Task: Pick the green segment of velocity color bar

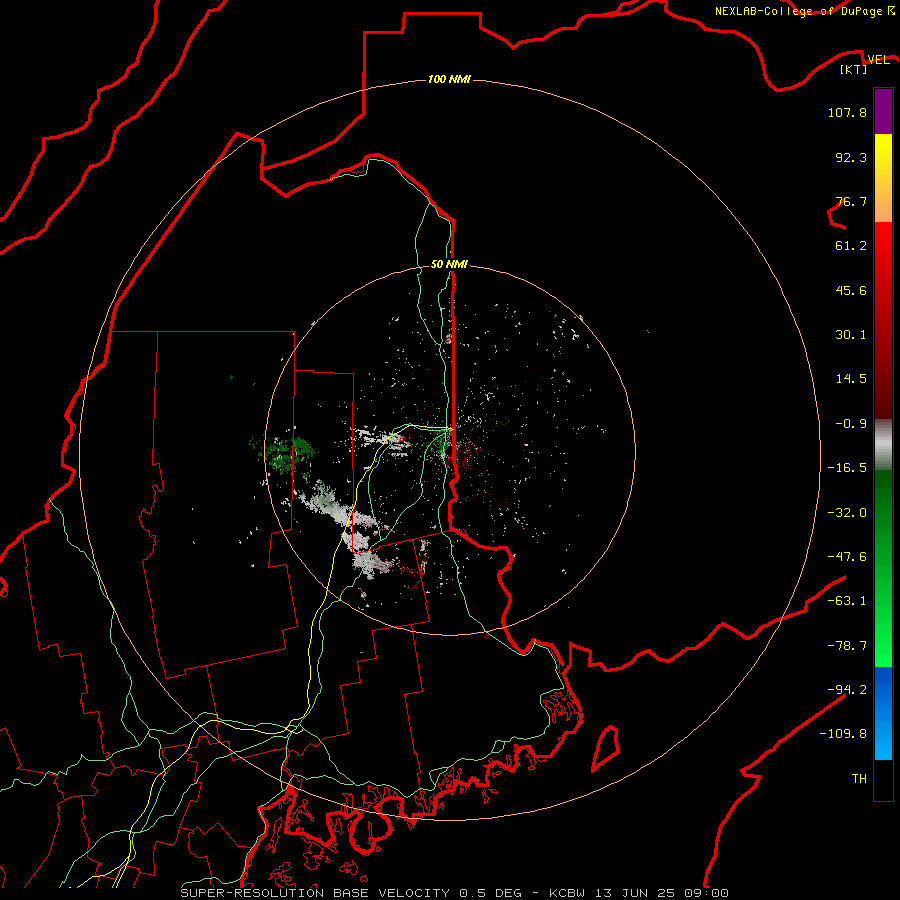Action: tap(883, 568)
